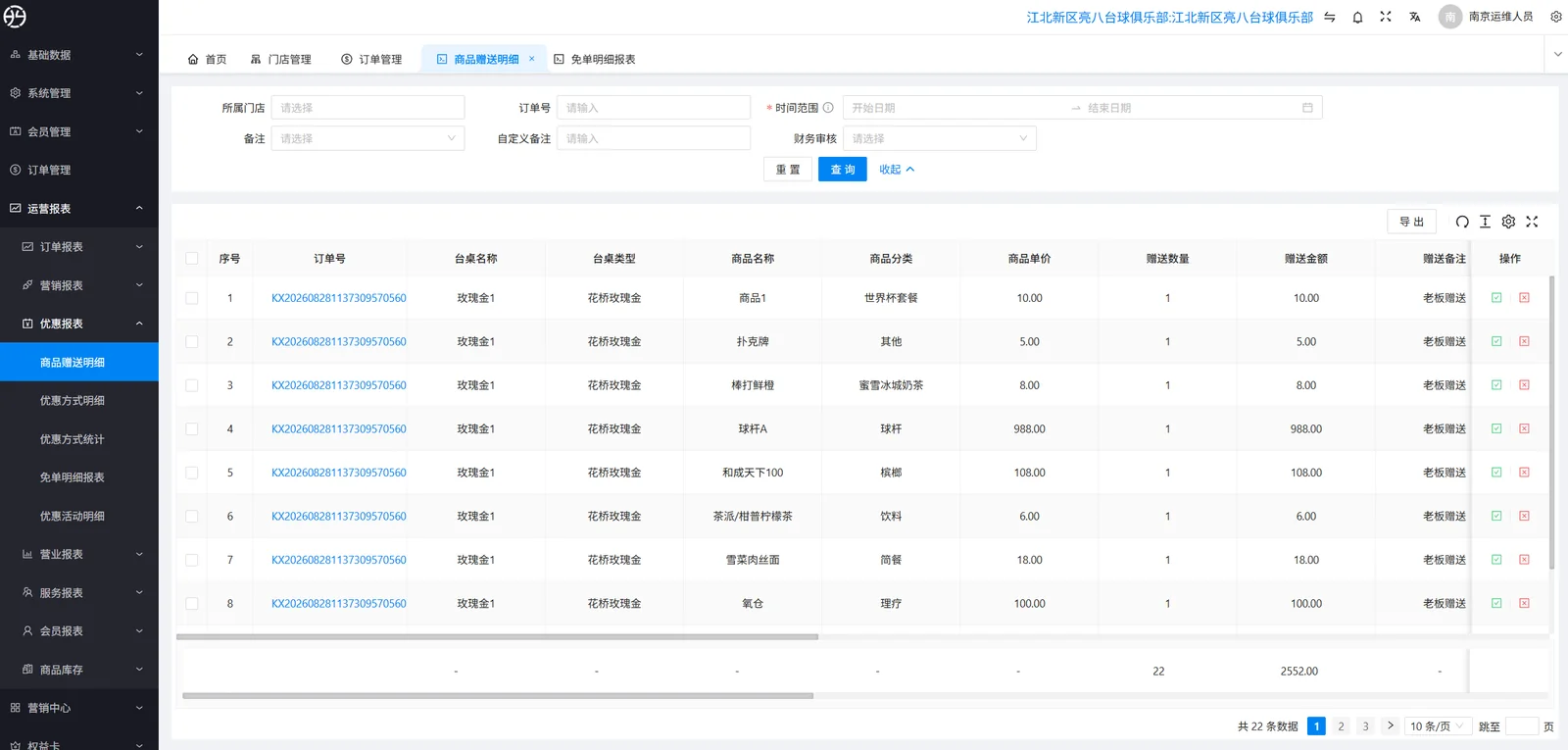The height and width of the screenshot is (750, 1568).
Task: Open the 所属门店 dropdown
Action: point(367,108)
